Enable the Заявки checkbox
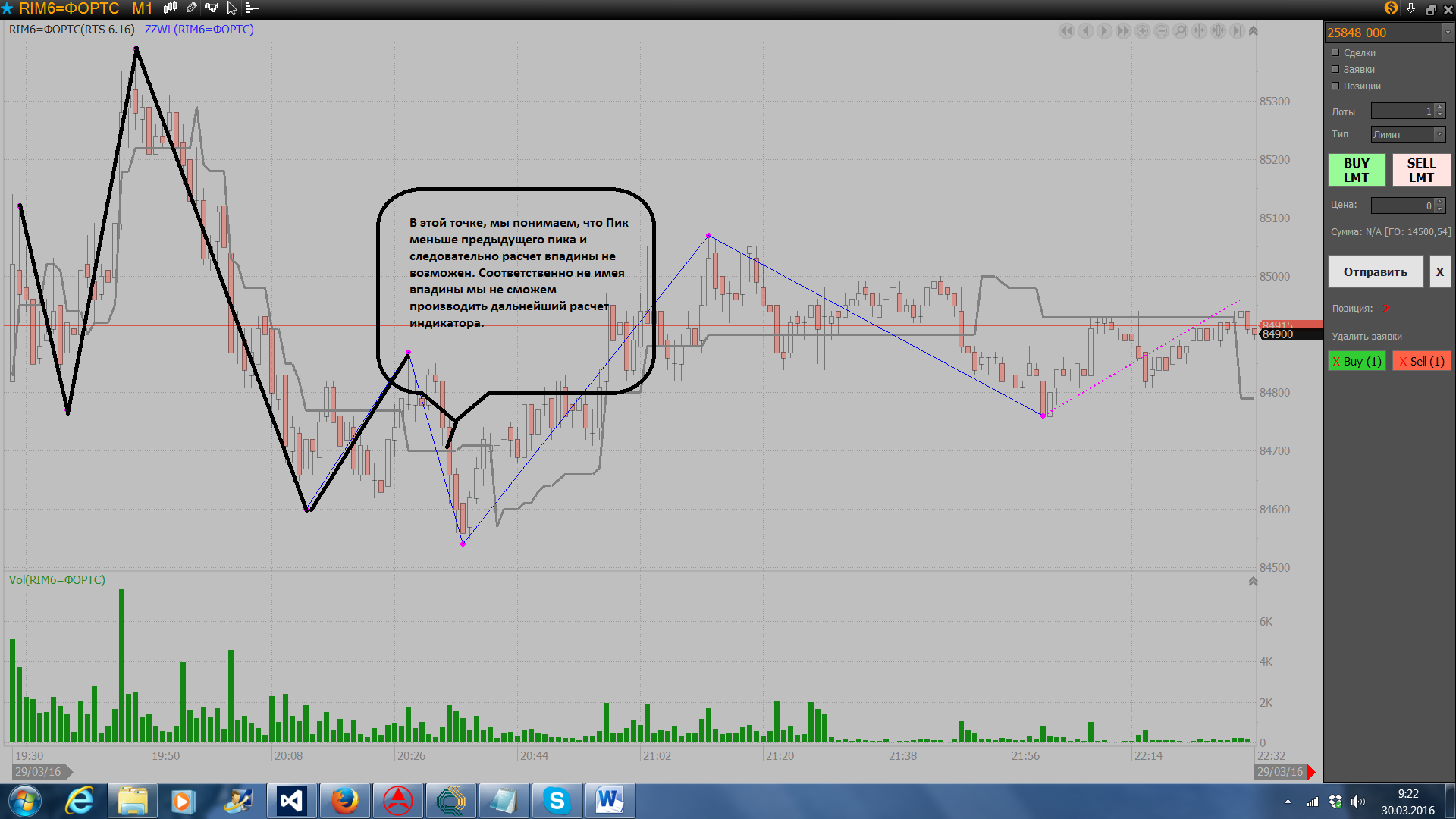 tap(1335, 69)
